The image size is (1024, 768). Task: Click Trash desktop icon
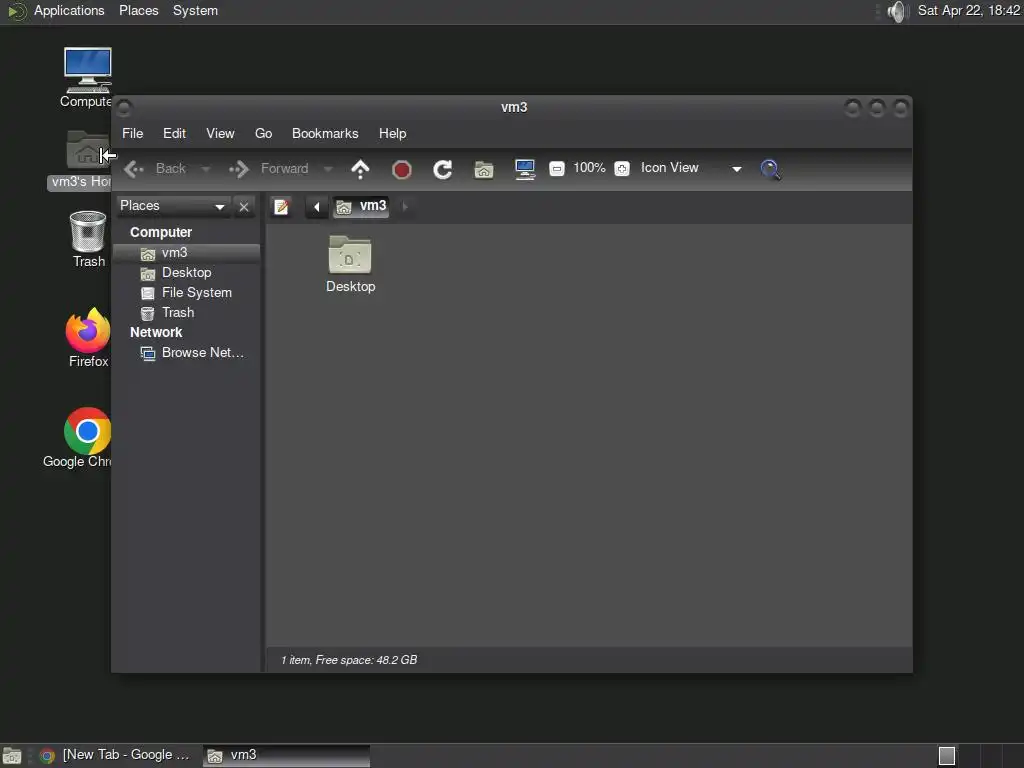pyautogui.click(x=88, y=238)
